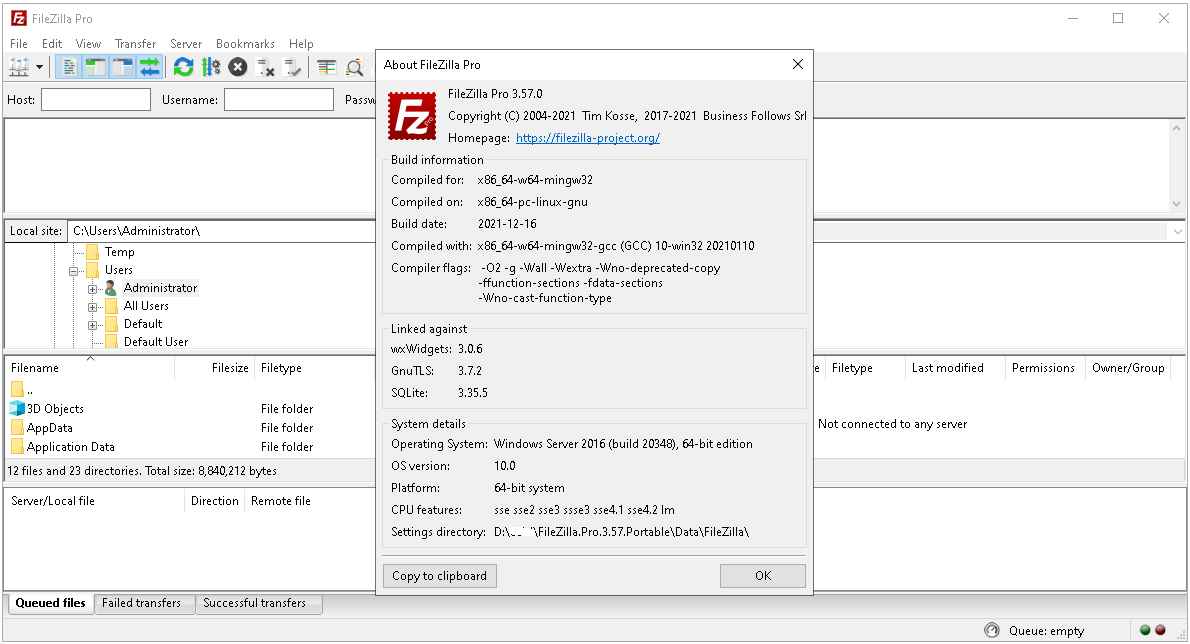Open directory listing filters dialog
Viewport: 1190px width, 644px height.
tap(326, 68)
